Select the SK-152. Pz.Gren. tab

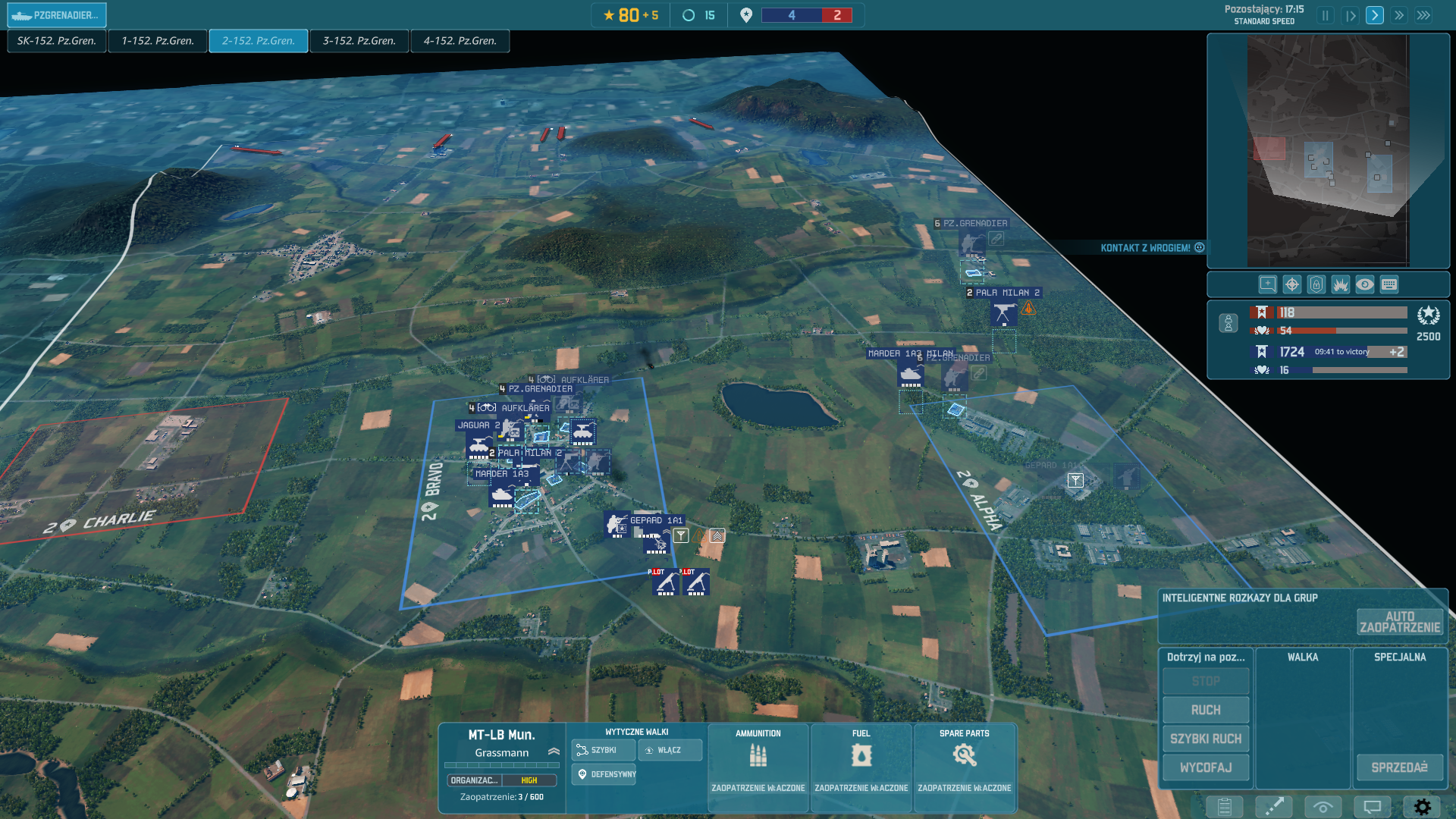click(56, 41)
